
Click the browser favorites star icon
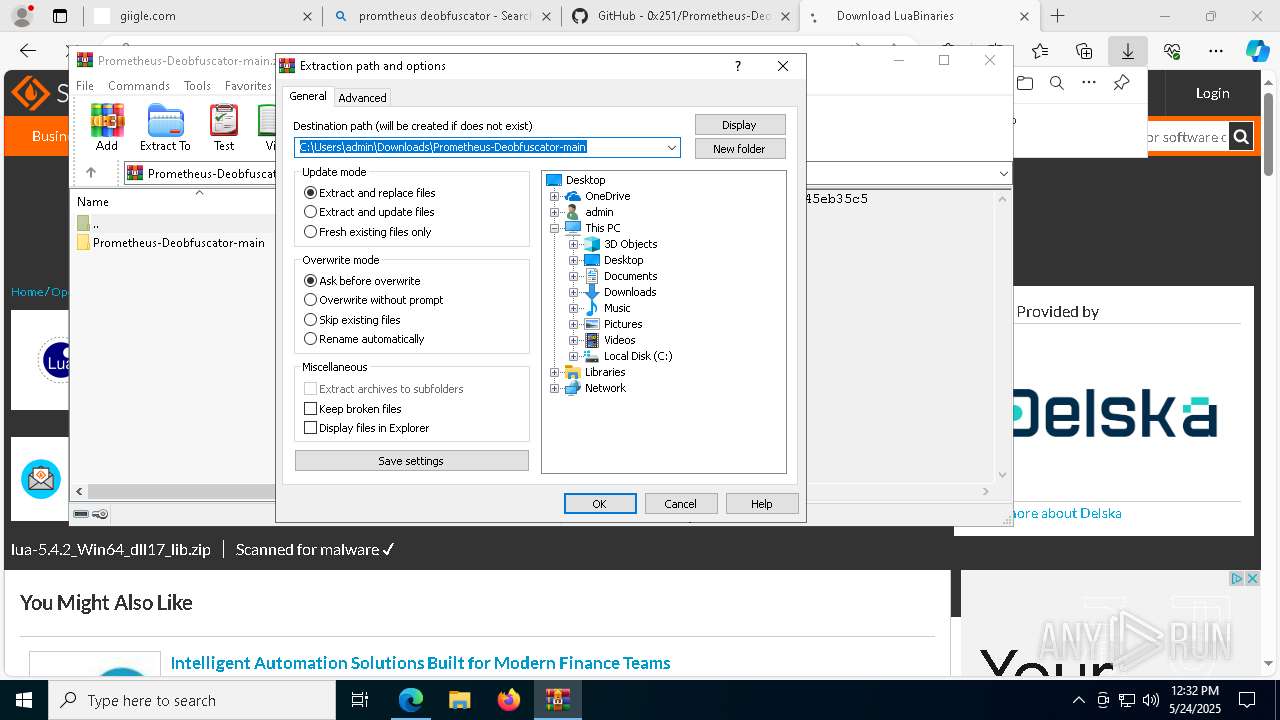[x=1040, y=51]
